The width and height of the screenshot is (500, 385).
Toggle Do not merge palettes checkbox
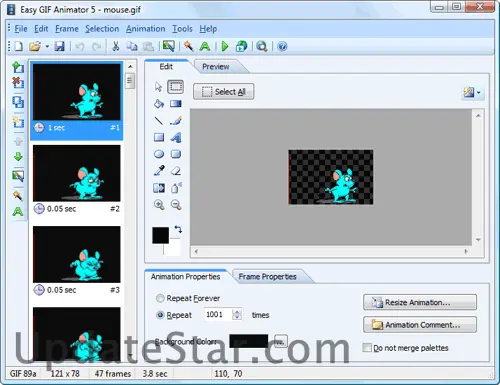pos(367,348)
